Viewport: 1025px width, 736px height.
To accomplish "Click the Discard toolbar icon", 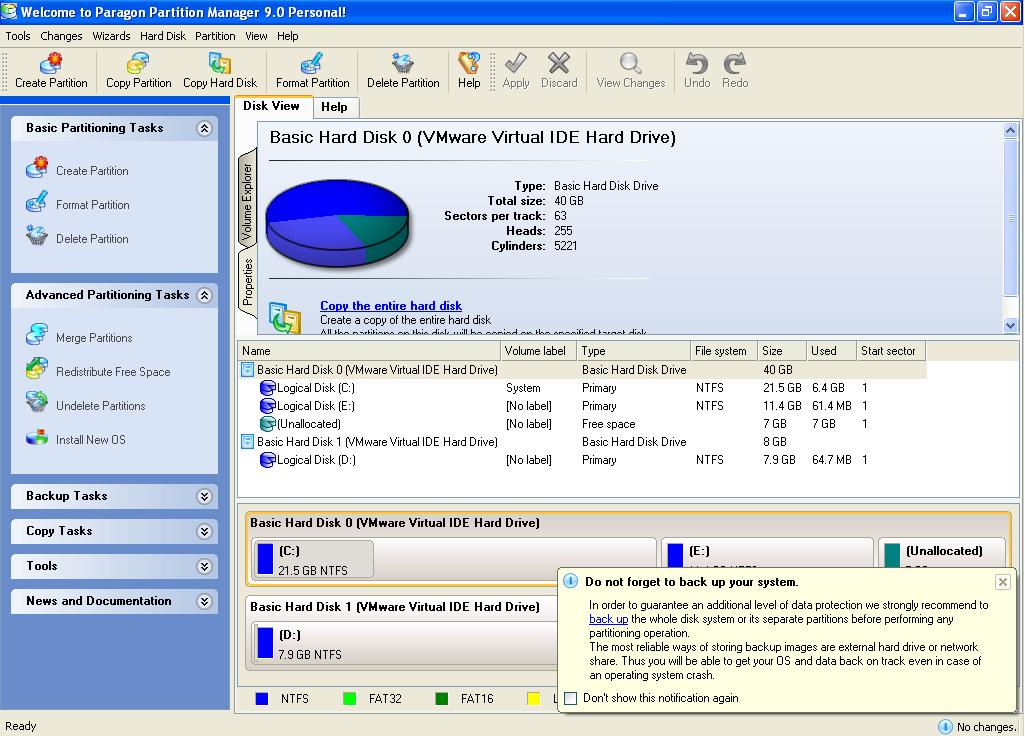I will coord(559,63).
